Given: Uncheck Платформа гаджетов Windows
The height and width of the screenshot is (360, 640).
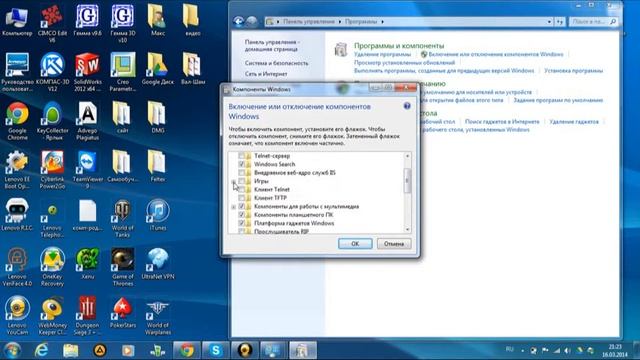Looking at the screenshot, I should [241, 223].
